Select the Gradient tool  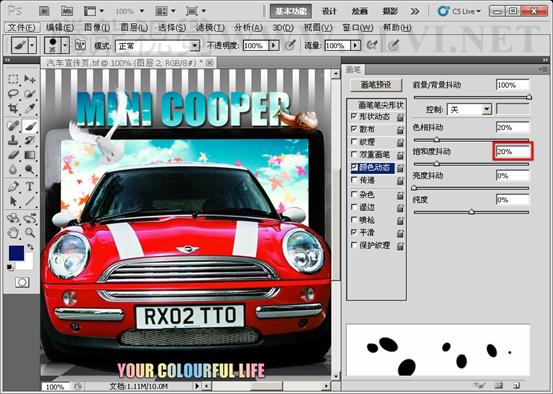30,155
